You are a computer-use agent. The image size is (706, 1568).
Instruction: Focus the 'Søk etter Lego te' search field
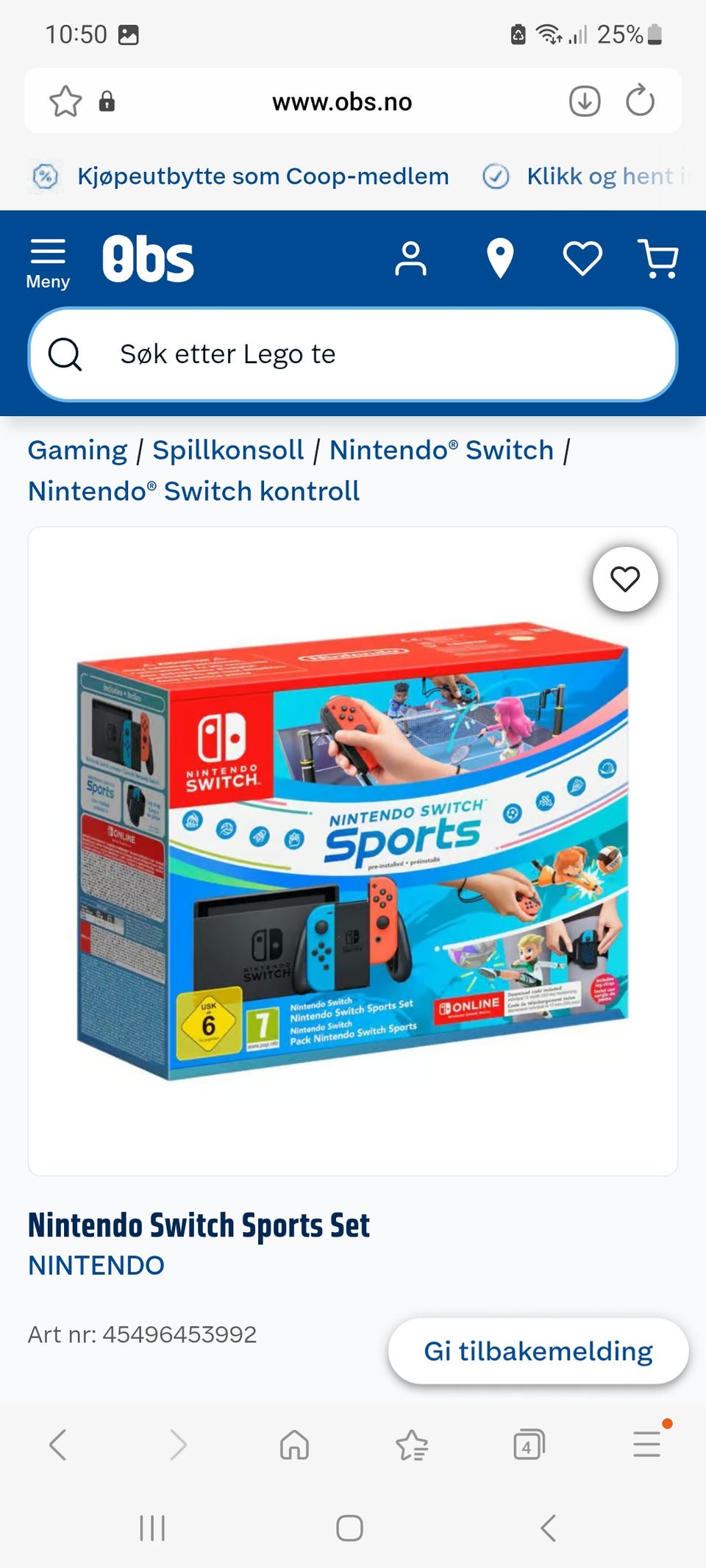pos(353,354)
